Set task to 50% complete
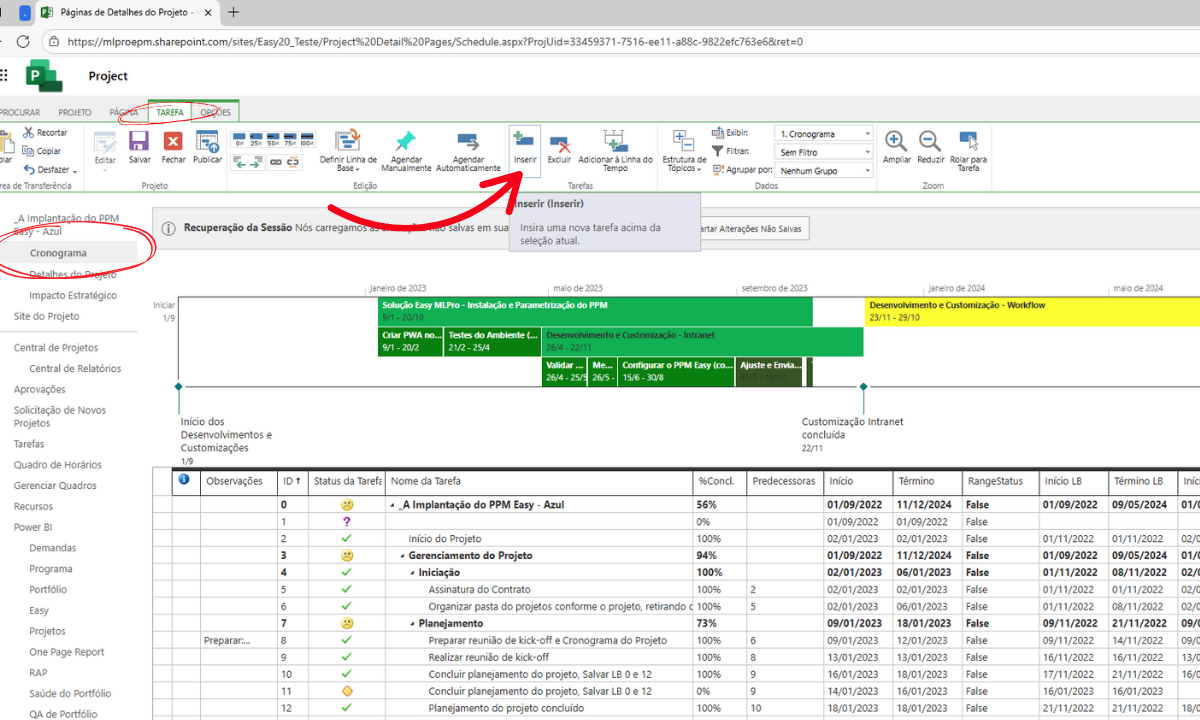Viewport: 1200px width, 720px height. 274,142
